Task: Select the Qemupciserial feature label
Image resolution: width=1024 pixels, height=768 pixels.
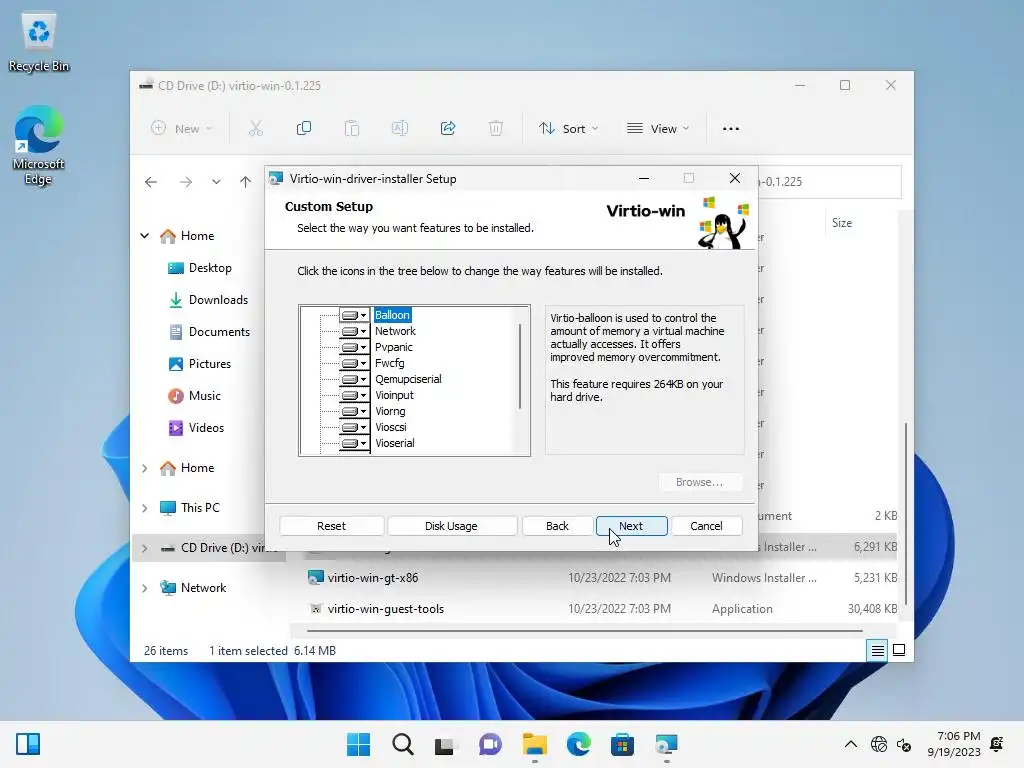Action: [408, 379]
